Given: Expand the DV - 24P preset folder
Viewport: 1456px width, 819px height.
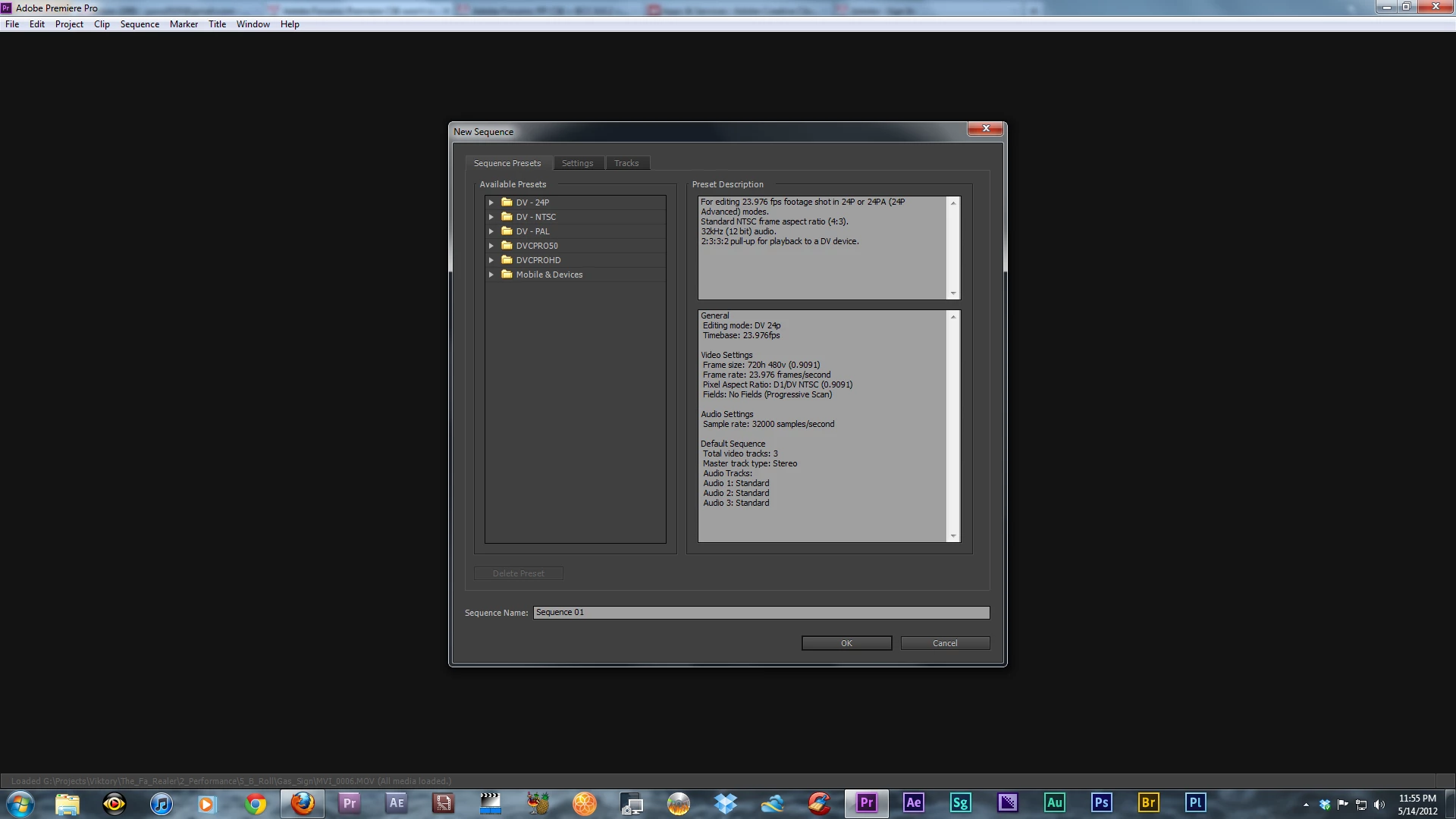Looking at the screenshot, I should tap(491, 202).
